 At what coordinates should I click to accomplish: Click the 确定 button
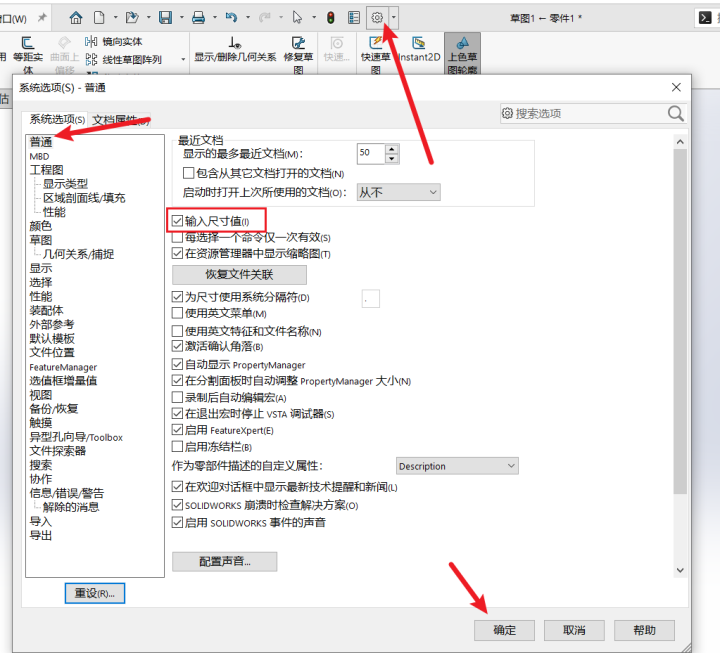(504, 630)
